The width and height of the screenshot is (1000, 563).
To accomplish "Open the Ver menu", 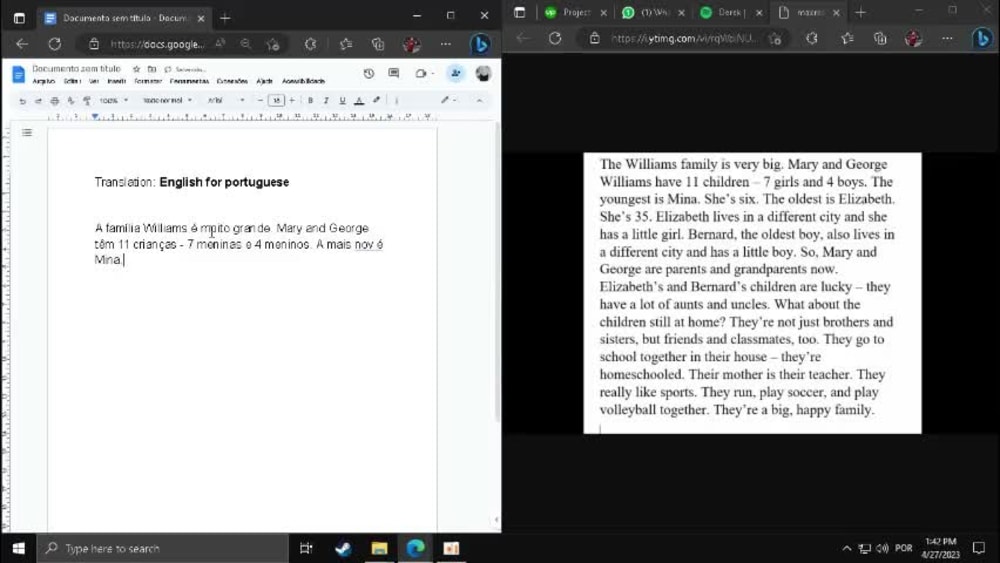I will click(x=94, y=82).
